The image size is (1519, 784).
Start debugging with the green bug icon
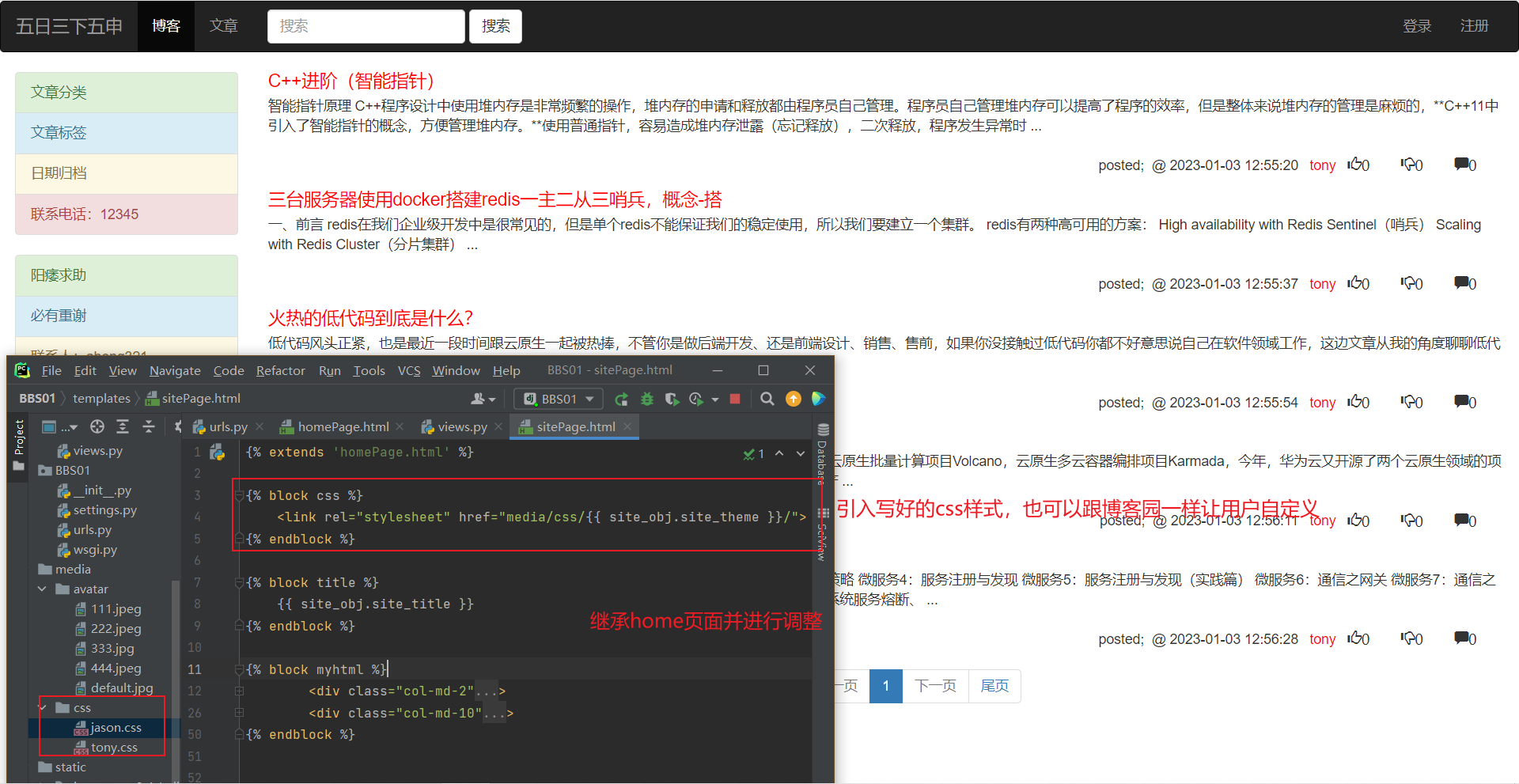[x=647, y=400]
